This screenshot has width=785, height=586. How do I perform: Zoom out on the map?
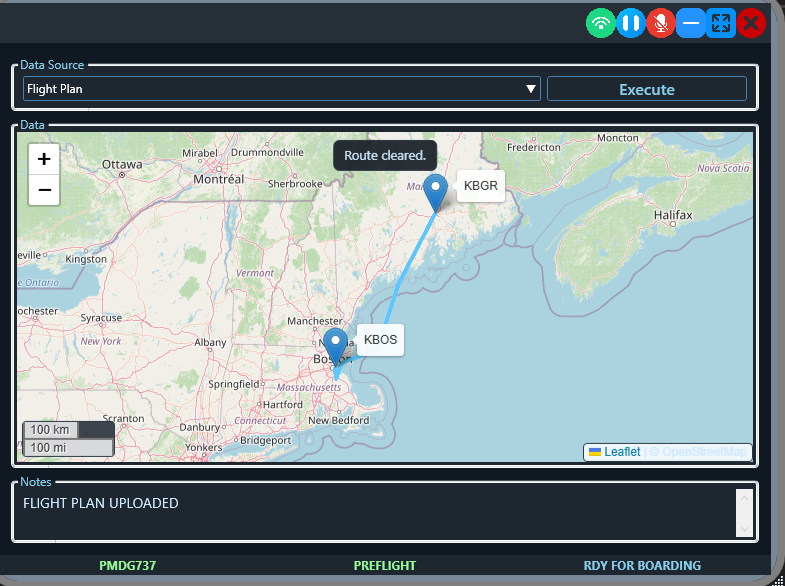coord(44,189)
